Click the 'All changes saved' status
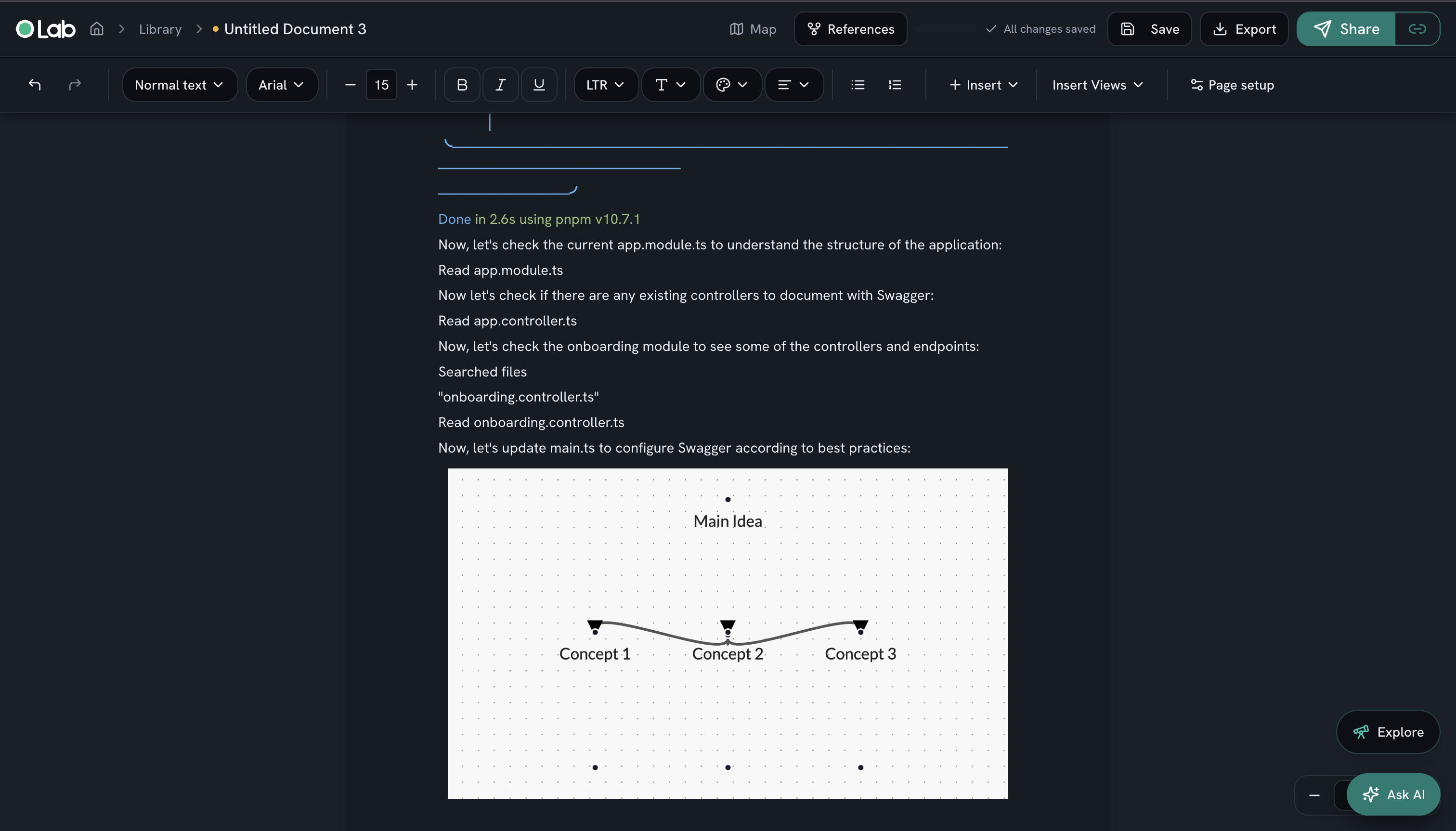 [x=1041, y=29]
